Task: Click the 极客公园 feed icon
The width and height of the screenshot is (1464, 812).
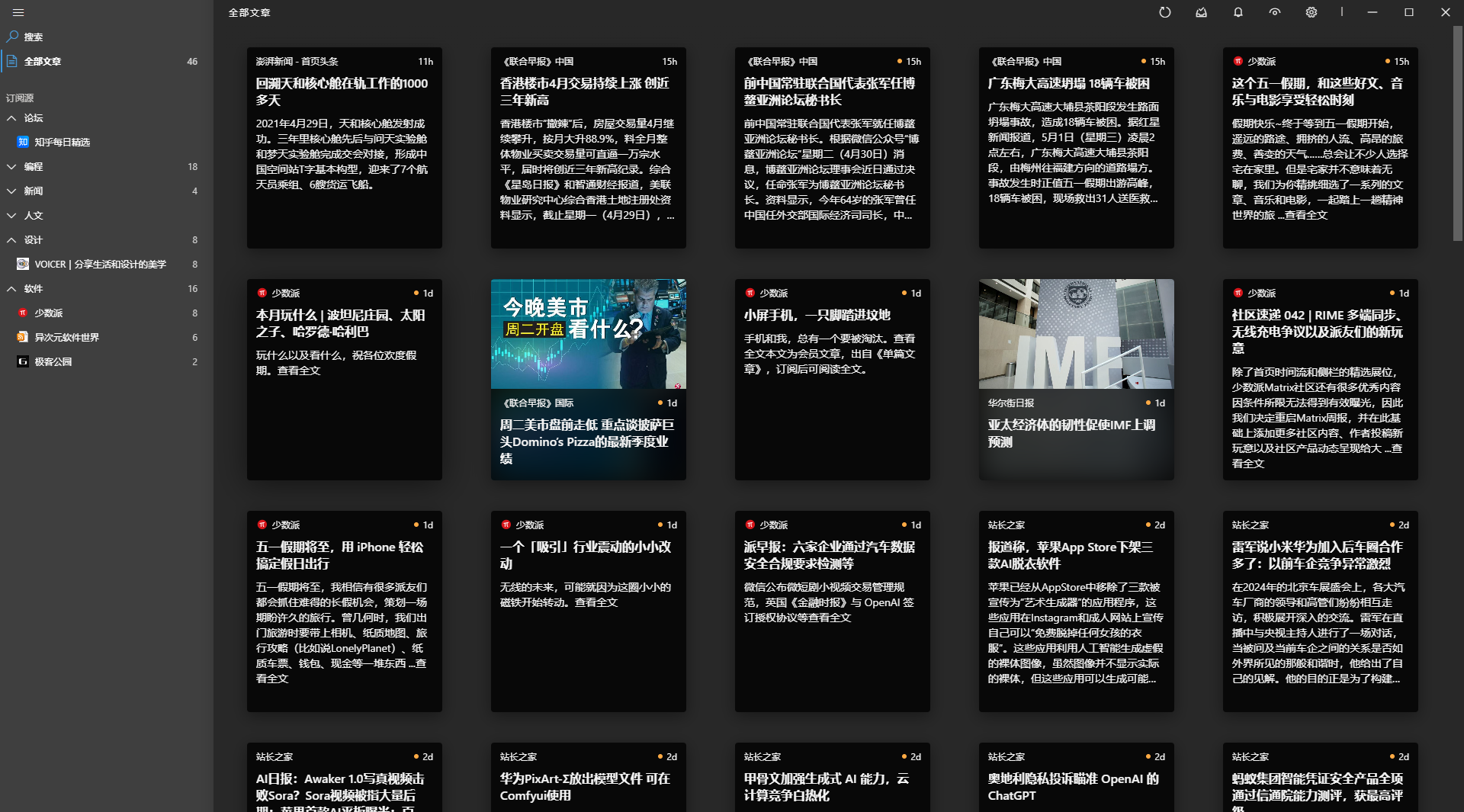Action: click(23, 361)
